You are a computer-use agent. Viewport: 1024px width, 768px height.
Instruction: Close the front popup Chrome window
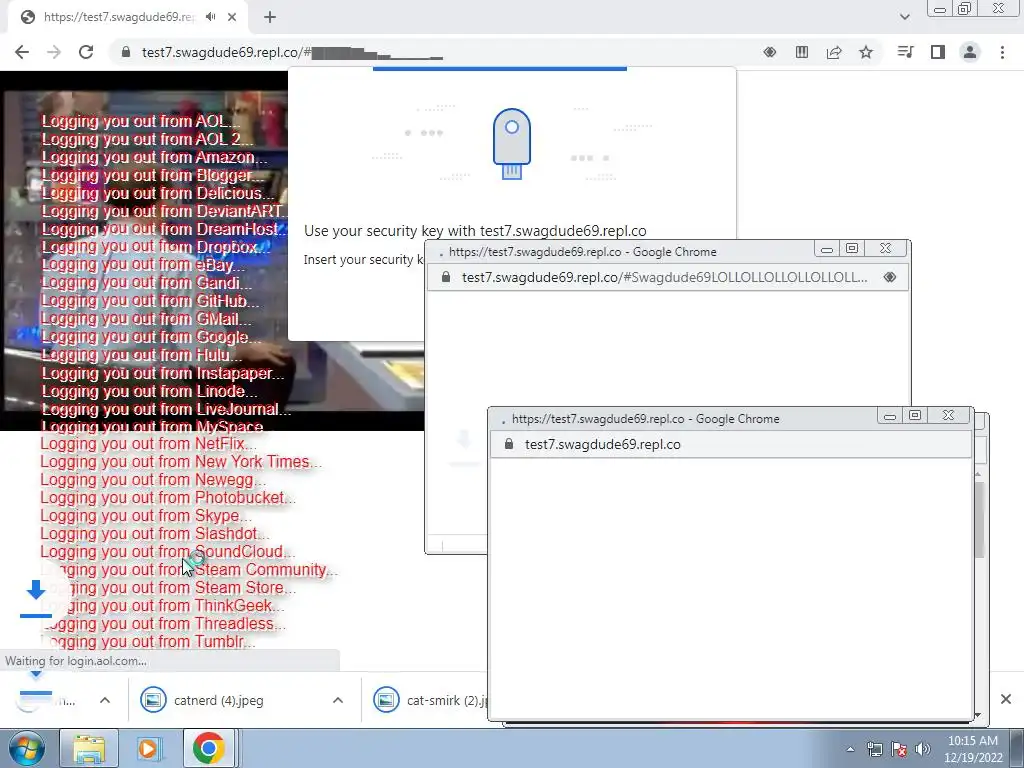948,415
